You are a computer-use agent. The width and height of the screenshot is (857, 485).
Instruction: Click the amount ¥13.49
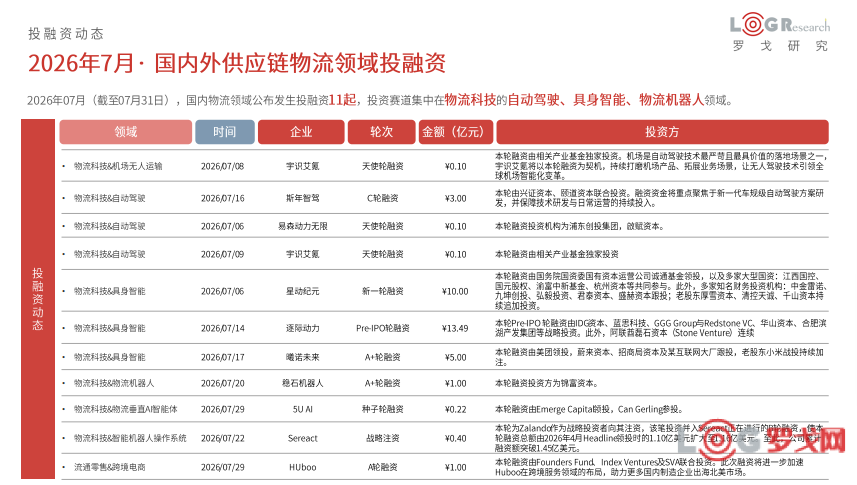point(455,329)
